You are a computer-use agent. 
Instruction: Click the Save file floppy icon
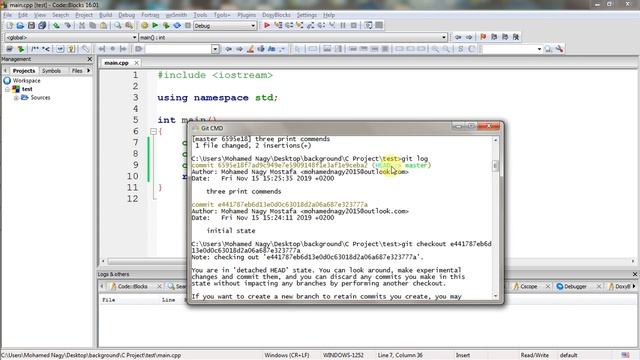31,25
